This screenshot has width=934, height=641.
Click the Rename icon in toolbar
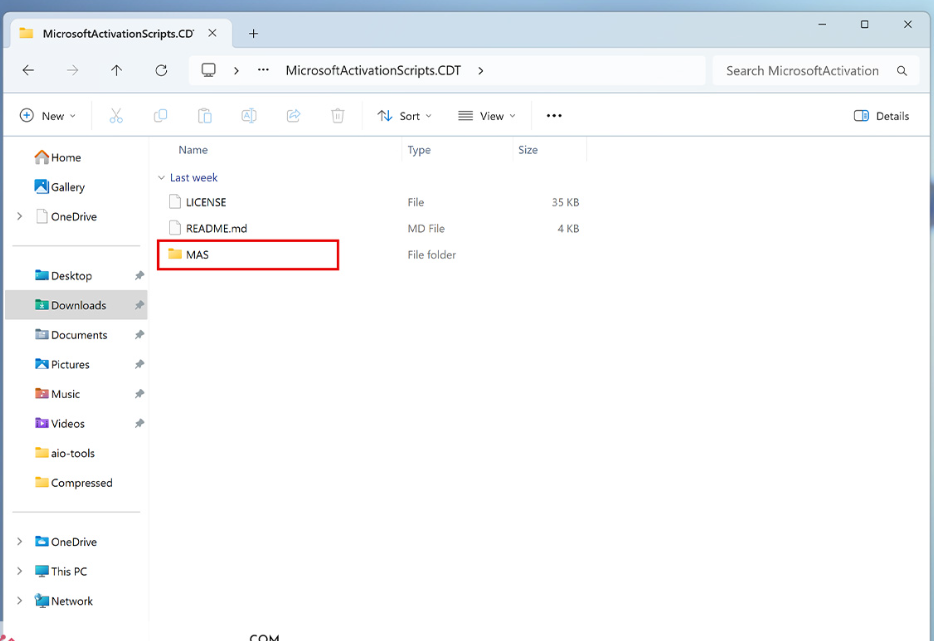tap(249, 116)
